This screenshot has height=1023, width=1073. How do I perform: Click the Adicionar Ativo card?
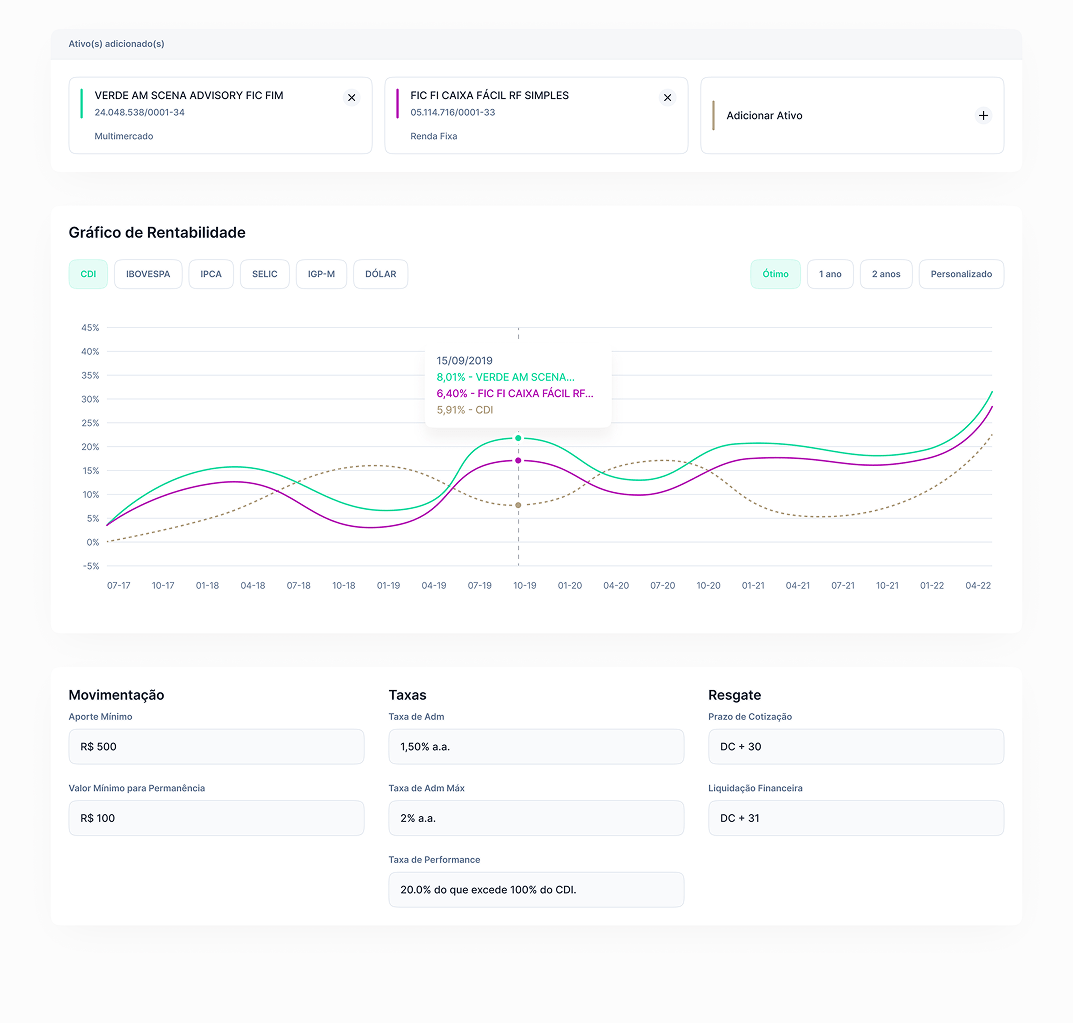point(851,116)
